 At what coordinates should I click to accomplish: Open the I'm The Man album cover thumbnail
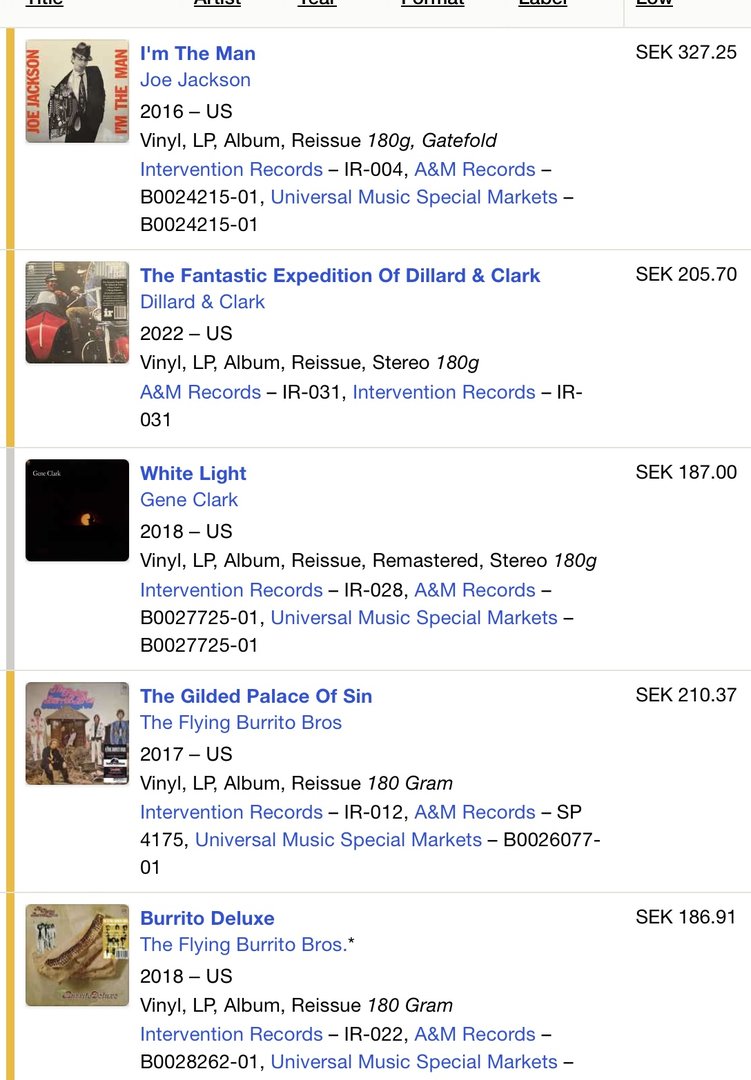tap(77, 91)
